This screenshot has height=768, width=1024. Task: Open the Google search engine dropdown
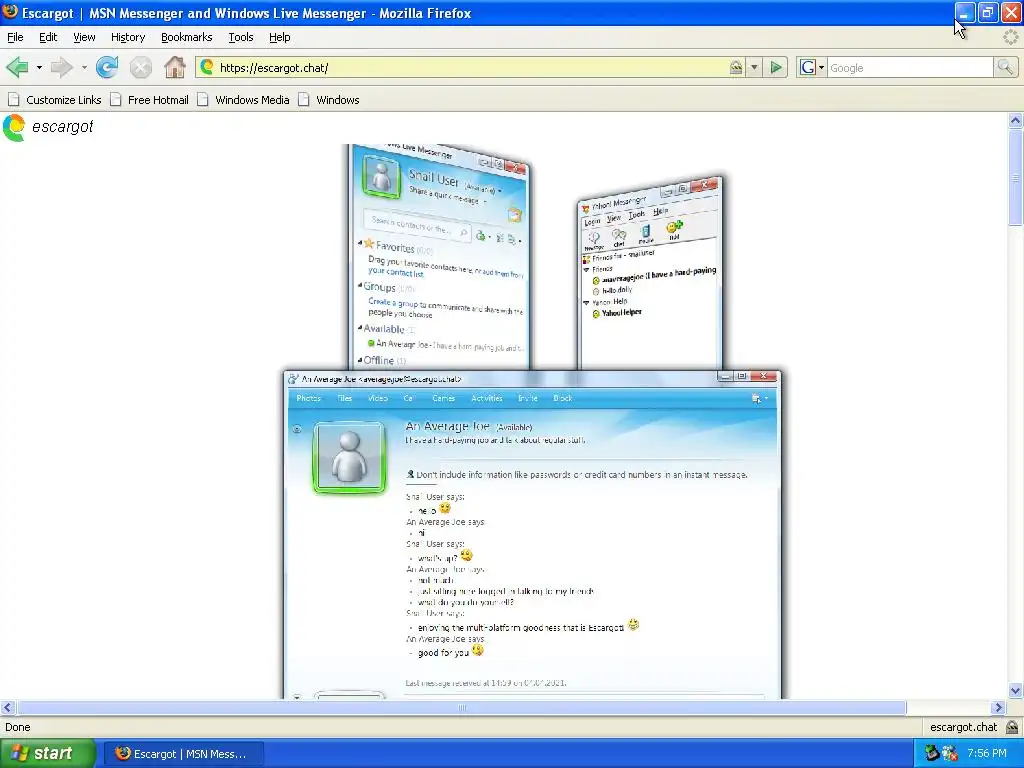pyautogui.click(x=812, y=67)
